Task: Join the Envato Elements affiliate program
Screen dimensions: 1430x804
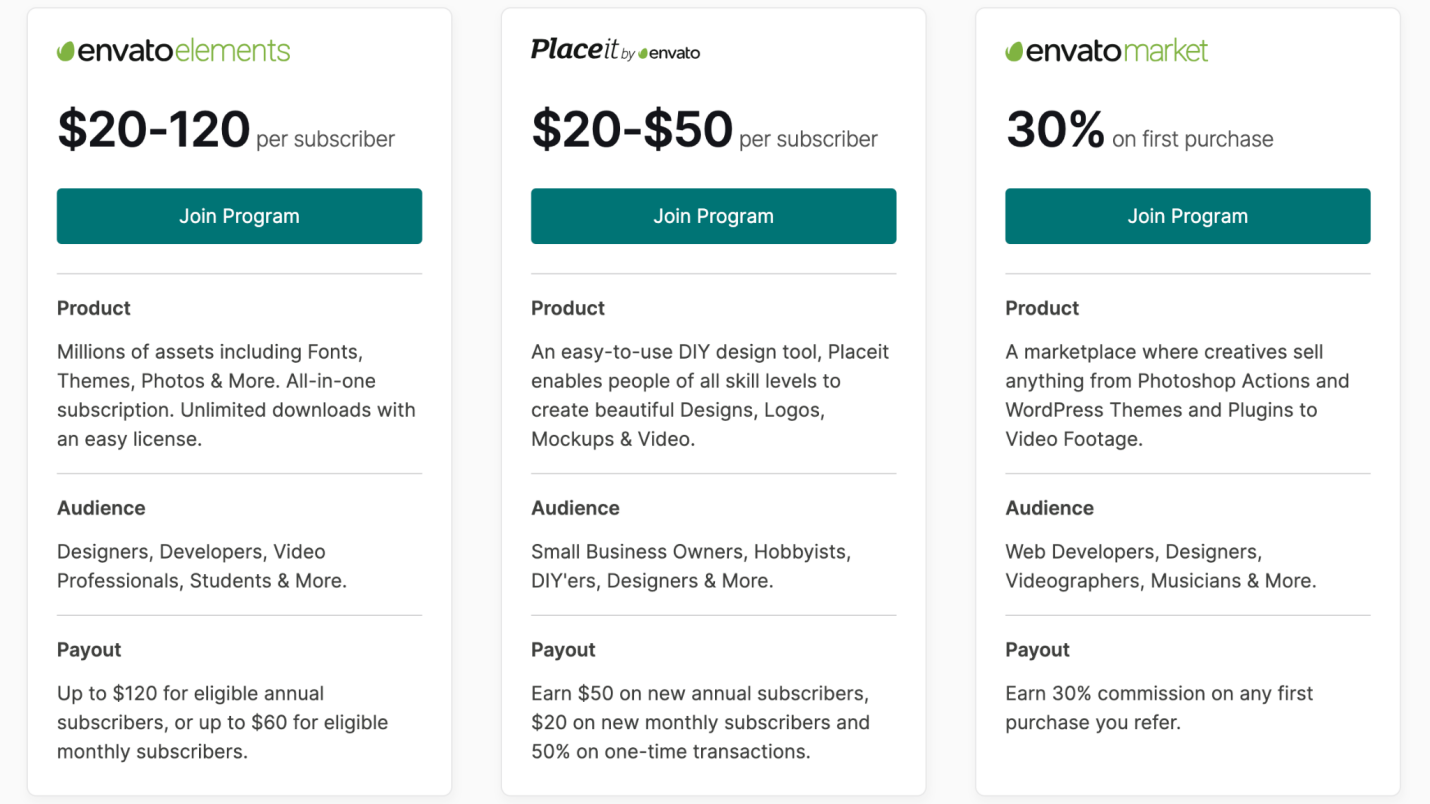Action: click(x=239, y=216)
